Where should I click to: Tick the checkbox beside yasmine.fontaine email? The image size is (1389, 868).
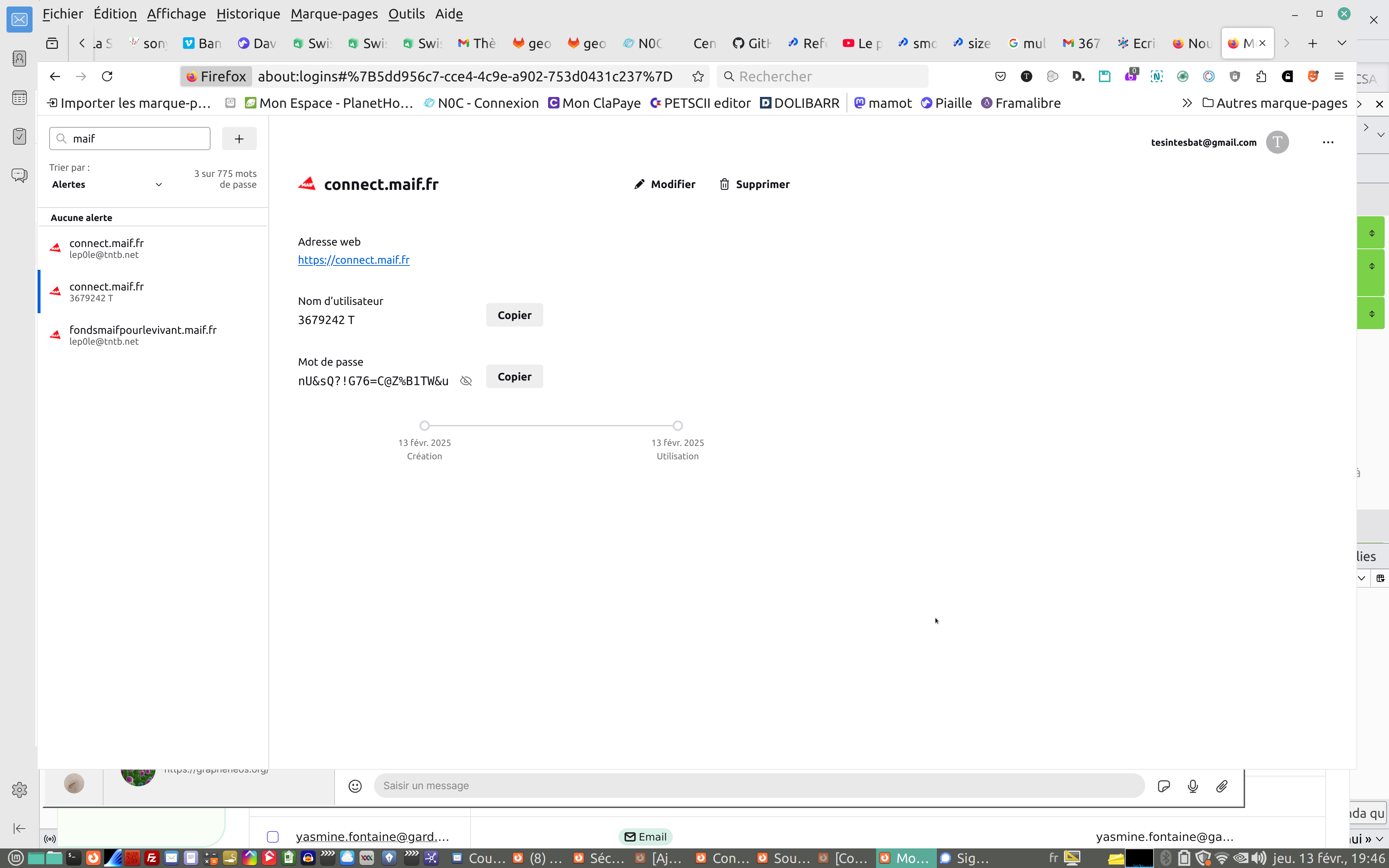click(x=273, y=837)
